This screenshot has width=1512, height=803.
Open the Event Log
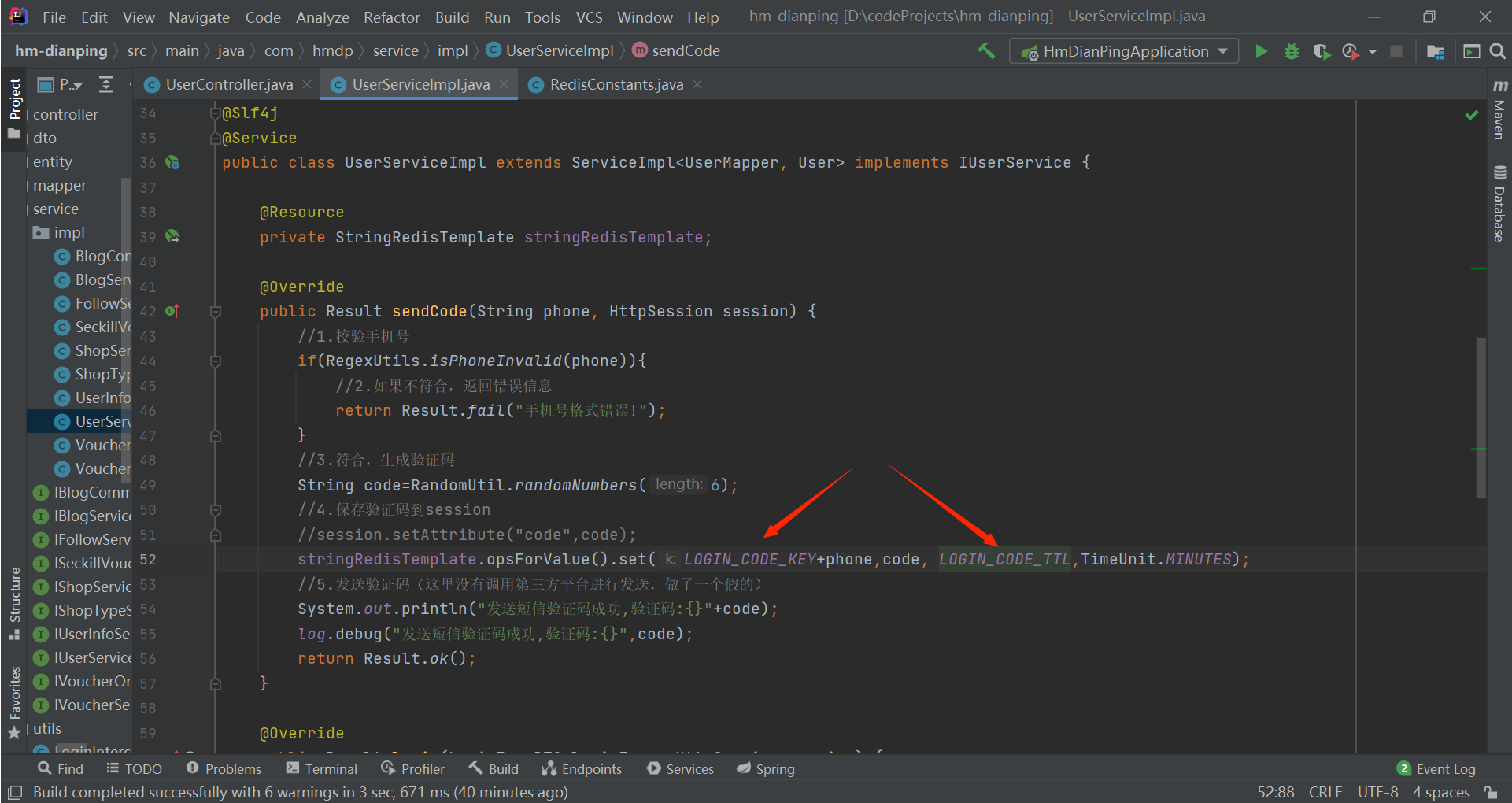point(1436,768)
